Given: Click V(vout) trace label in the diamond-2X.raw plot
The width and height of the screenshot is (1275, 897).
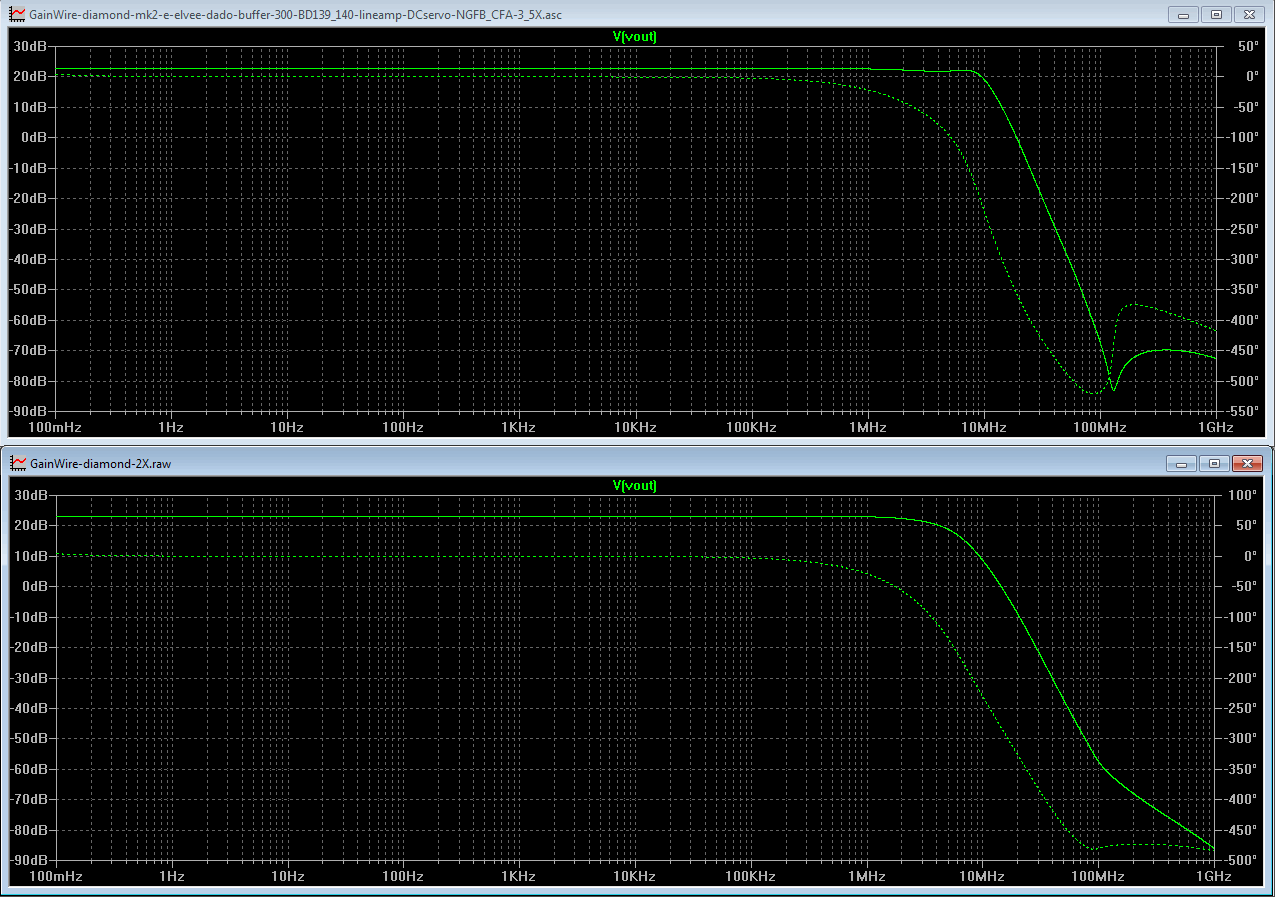Looking at the screenshot, I should coord(634,485).
